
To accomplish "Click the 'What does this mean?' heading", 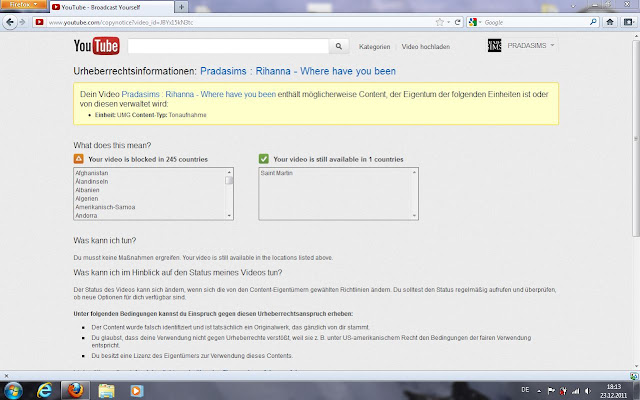I will coord(112,145).
